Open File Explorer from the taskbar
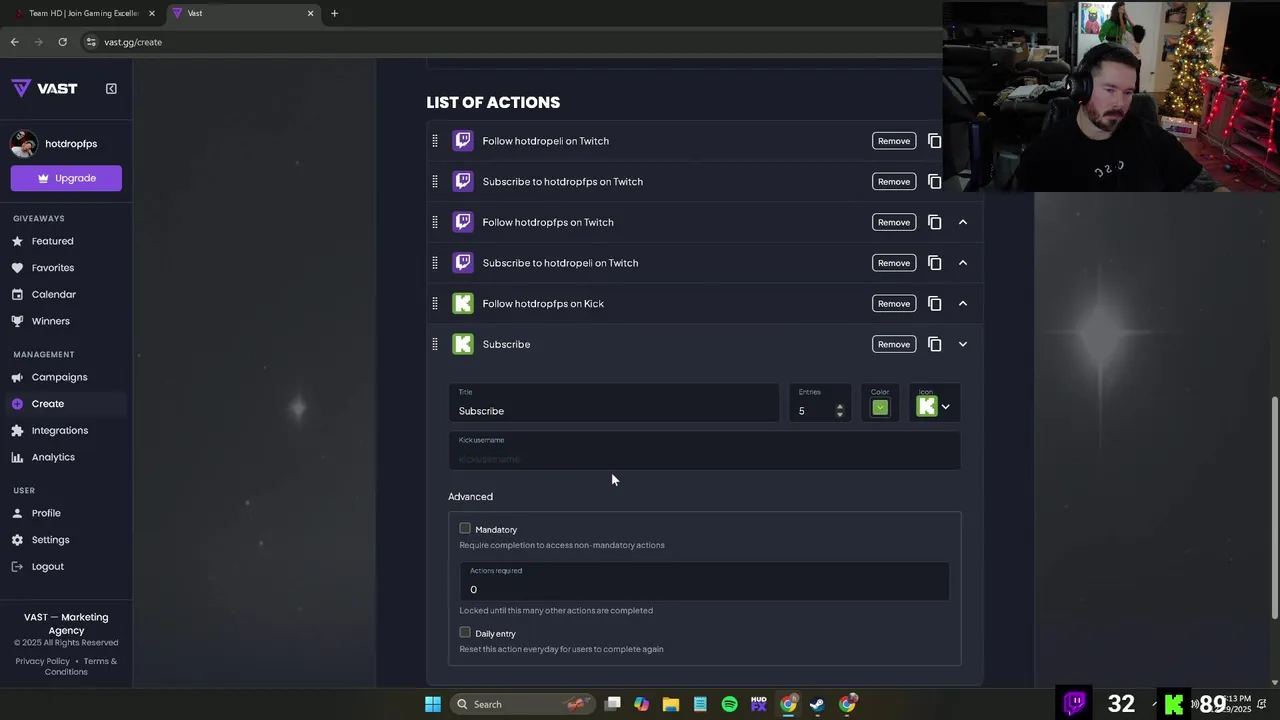 click(x=671, y=704)
